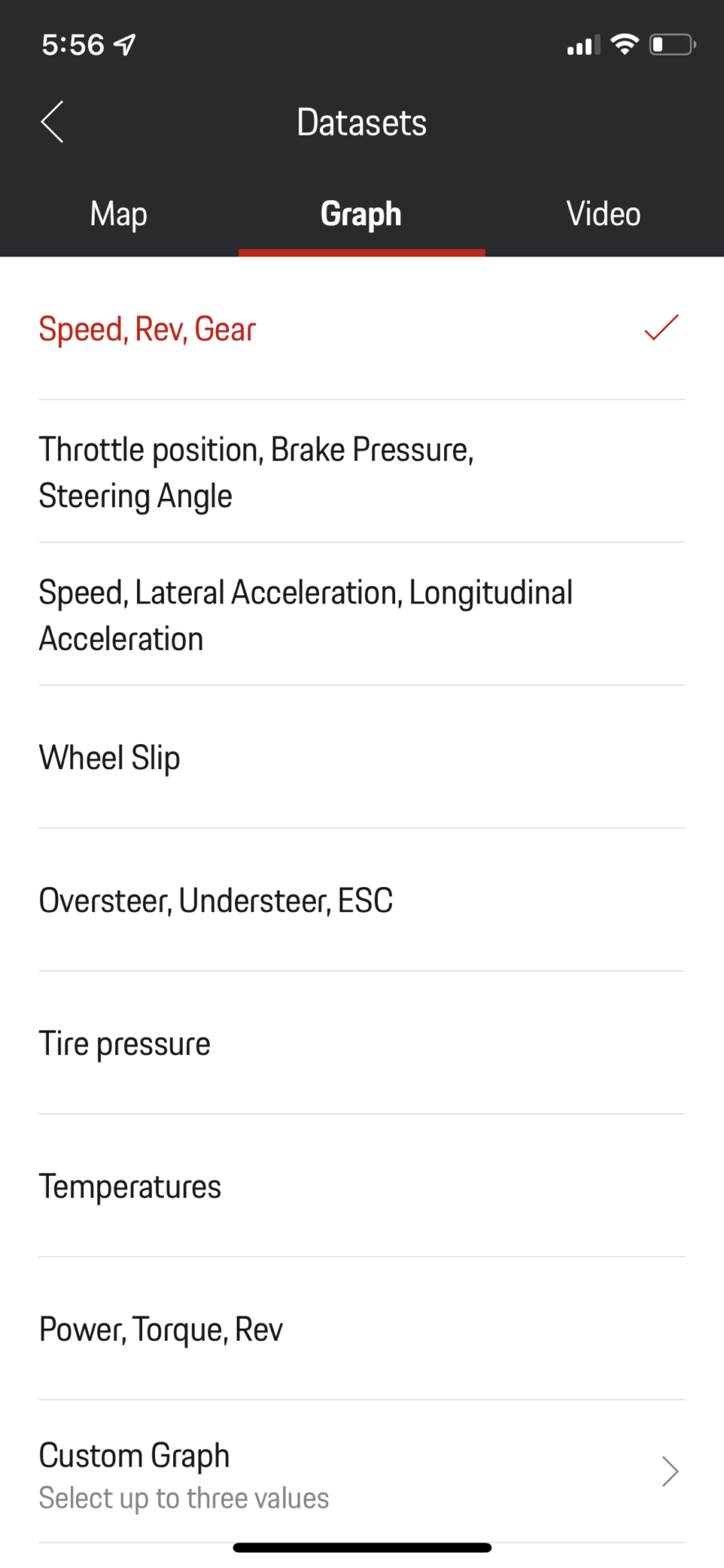The height and width of the screenshot is (1568, 724).
Task: Select Speed, Lateral and Longitudinal Acceleration dataset
Action: pyautogui.click(x=305, y=615)
